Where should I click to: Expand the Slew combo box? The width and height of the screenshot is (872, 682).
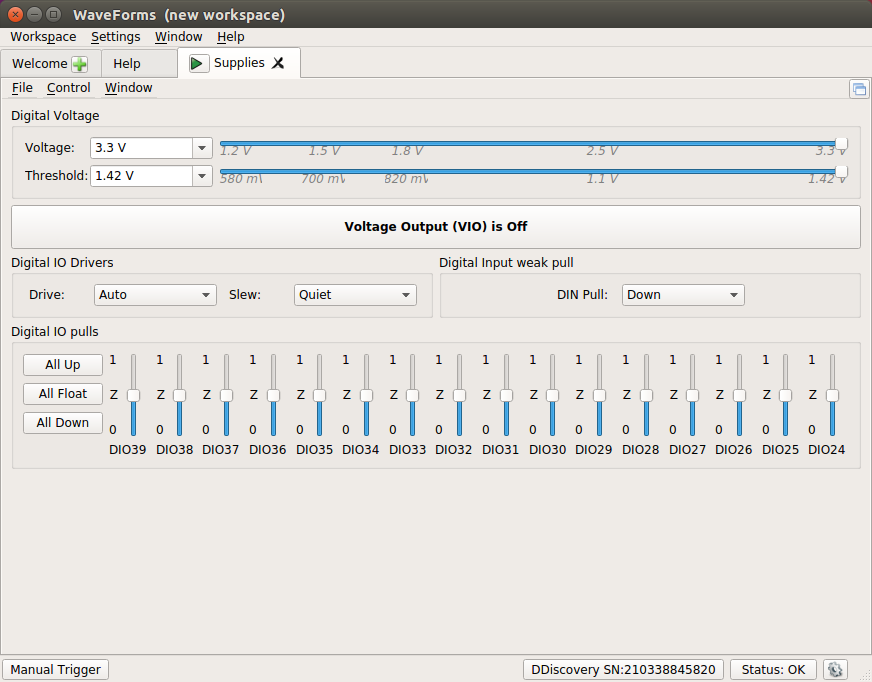tap(355, 295)
